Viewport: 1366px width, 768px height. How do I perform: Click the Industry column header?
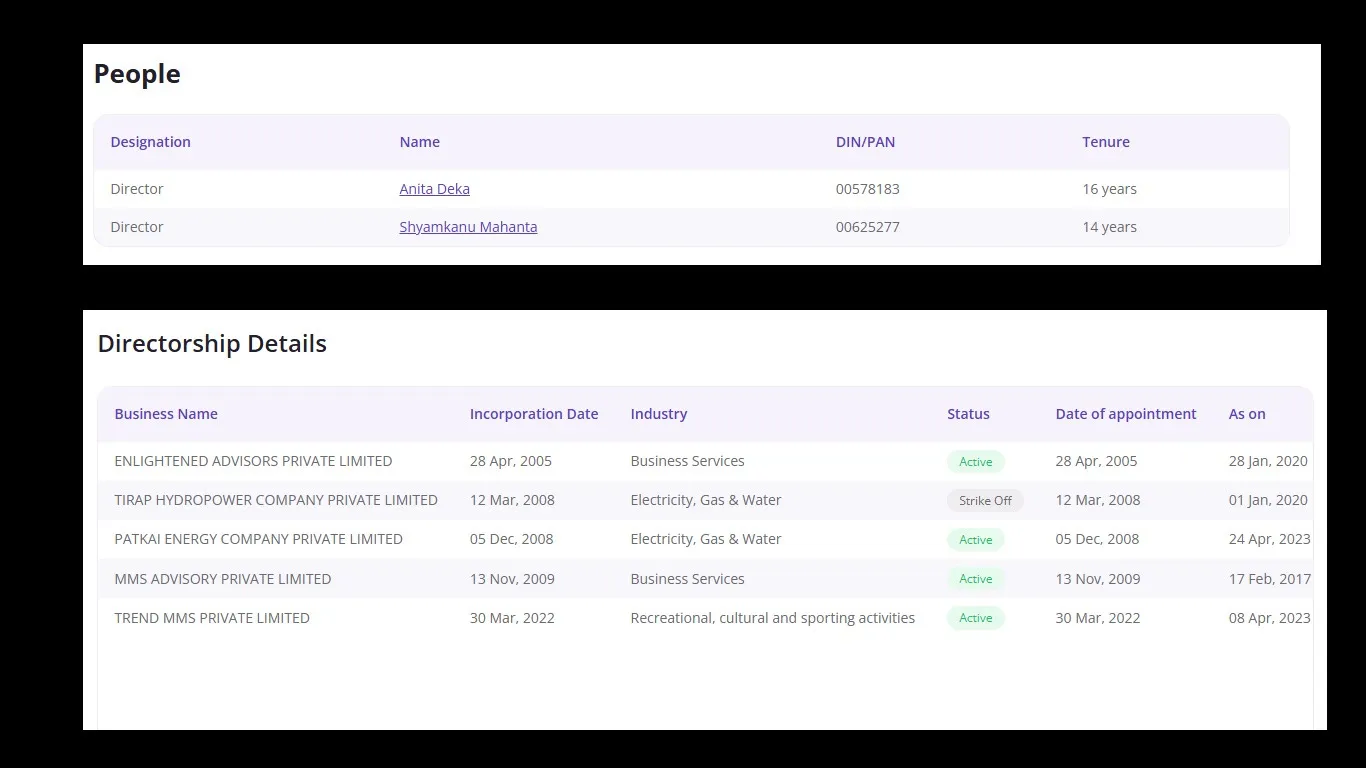[x=658, y=414]
